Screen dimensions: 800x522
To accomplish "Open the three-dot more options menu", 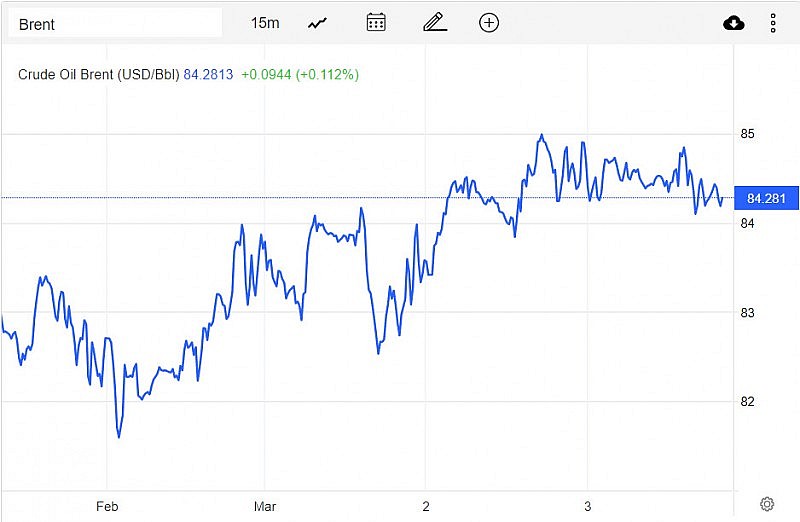I will coord(773,23).
